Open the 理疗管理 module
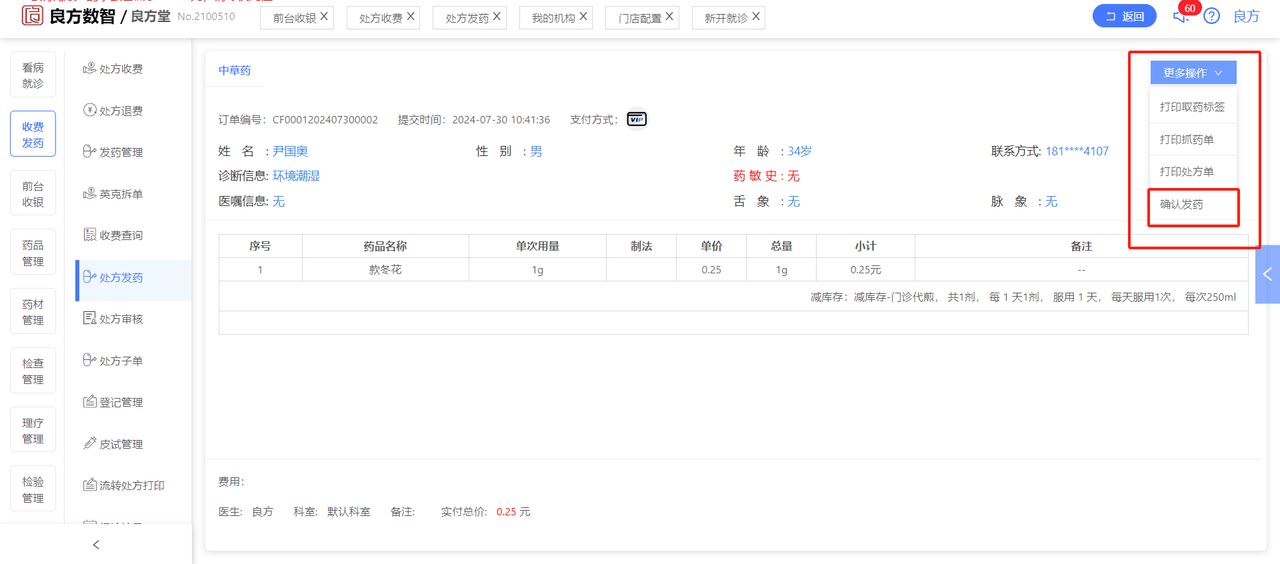The image size is (1280, 564). [x=33, y=431]
